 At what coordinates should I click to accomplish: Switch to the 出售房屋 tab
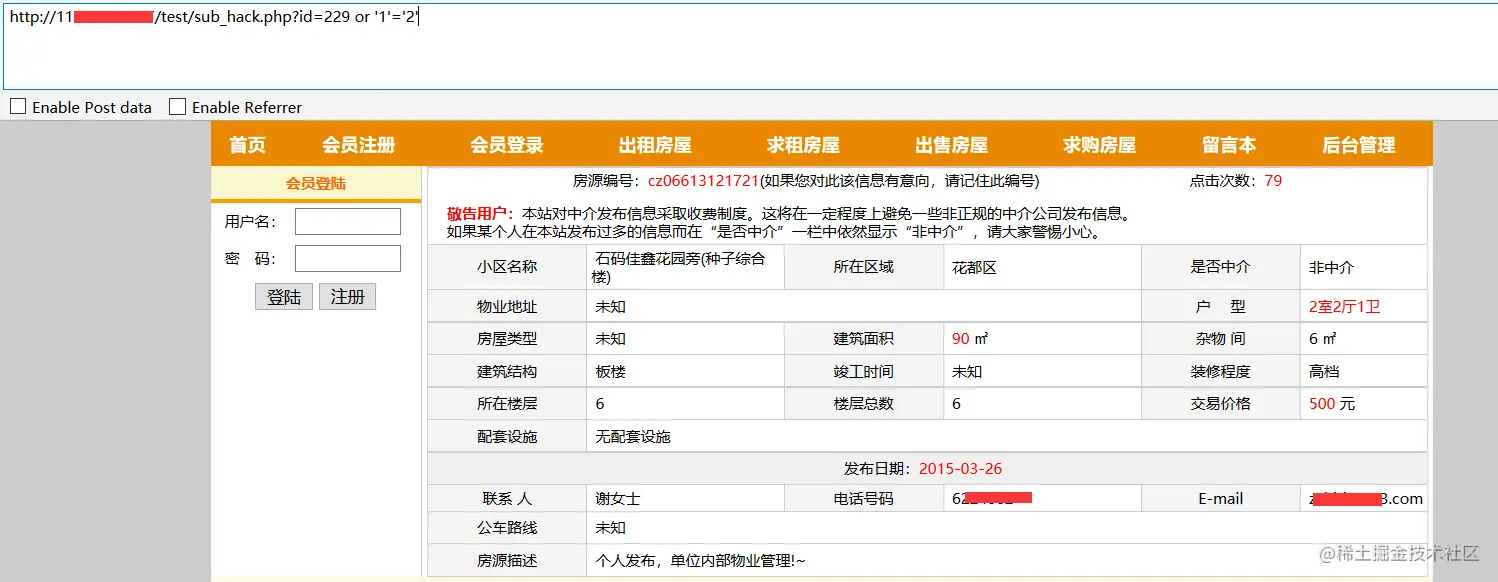(x=951, y=143)
